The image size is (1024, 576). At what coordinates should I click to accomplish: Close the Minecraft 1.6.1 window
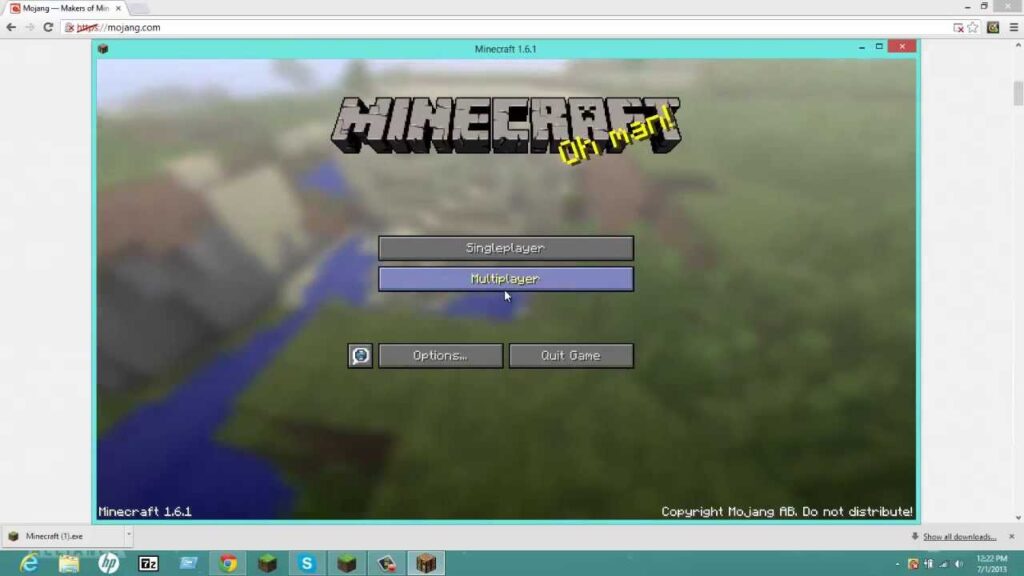pyautogui.click(x=902, y=46)
